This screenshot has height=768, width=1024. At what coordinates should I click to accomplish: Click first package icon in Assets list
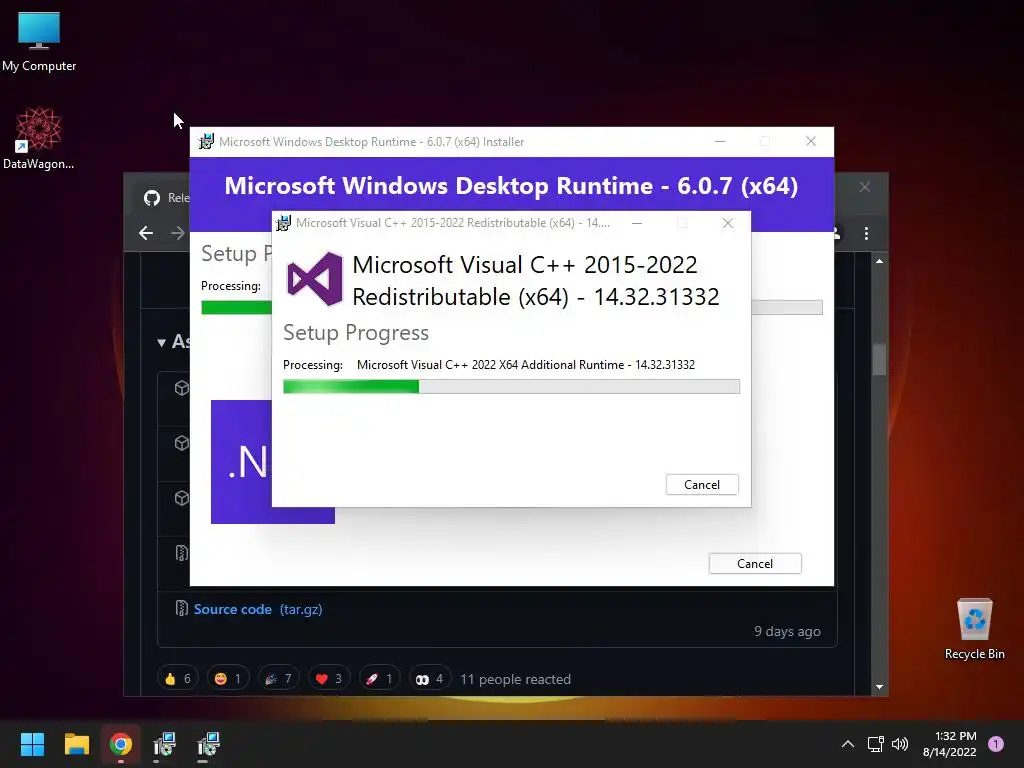point(182,388)
